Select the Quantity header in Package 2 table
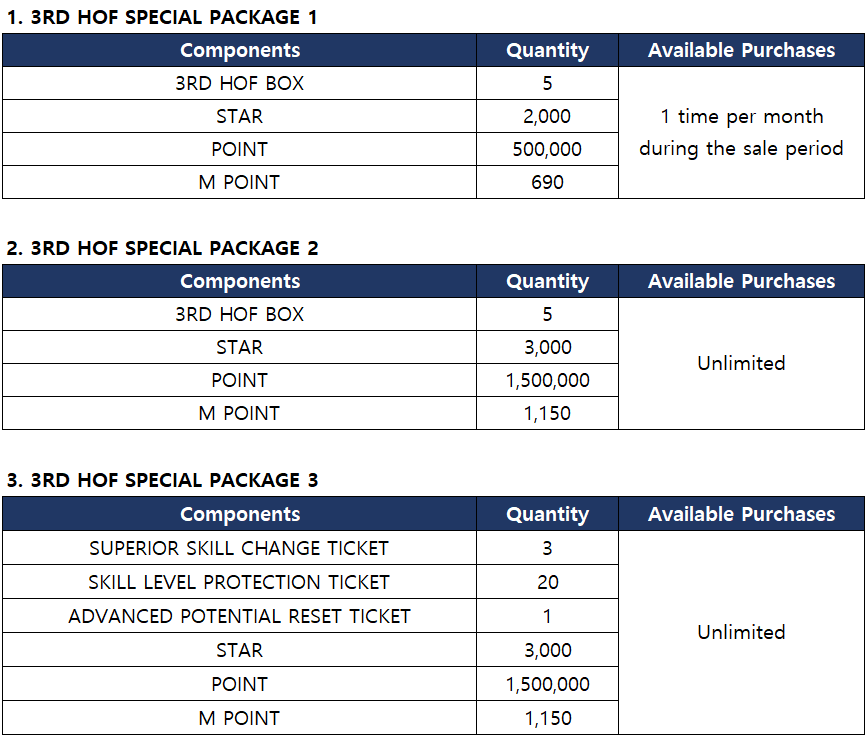Image resolution: width=867 pixels, height=736 pixels. click(547, 281)
